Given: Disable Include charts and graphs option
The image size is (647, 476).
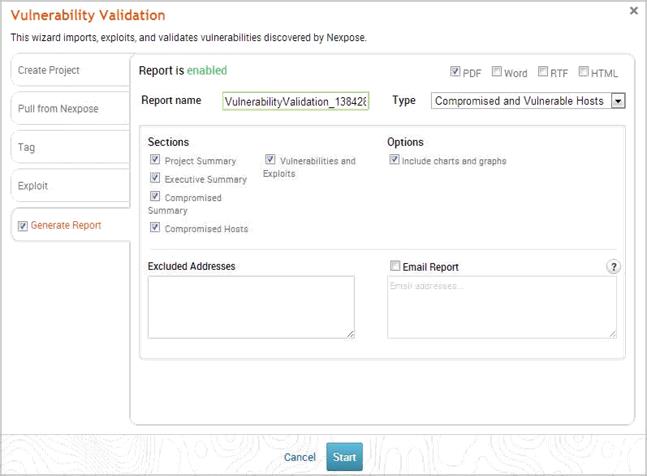Looking at the screenshot, I should pyautogui.click(x=394, y=160).
